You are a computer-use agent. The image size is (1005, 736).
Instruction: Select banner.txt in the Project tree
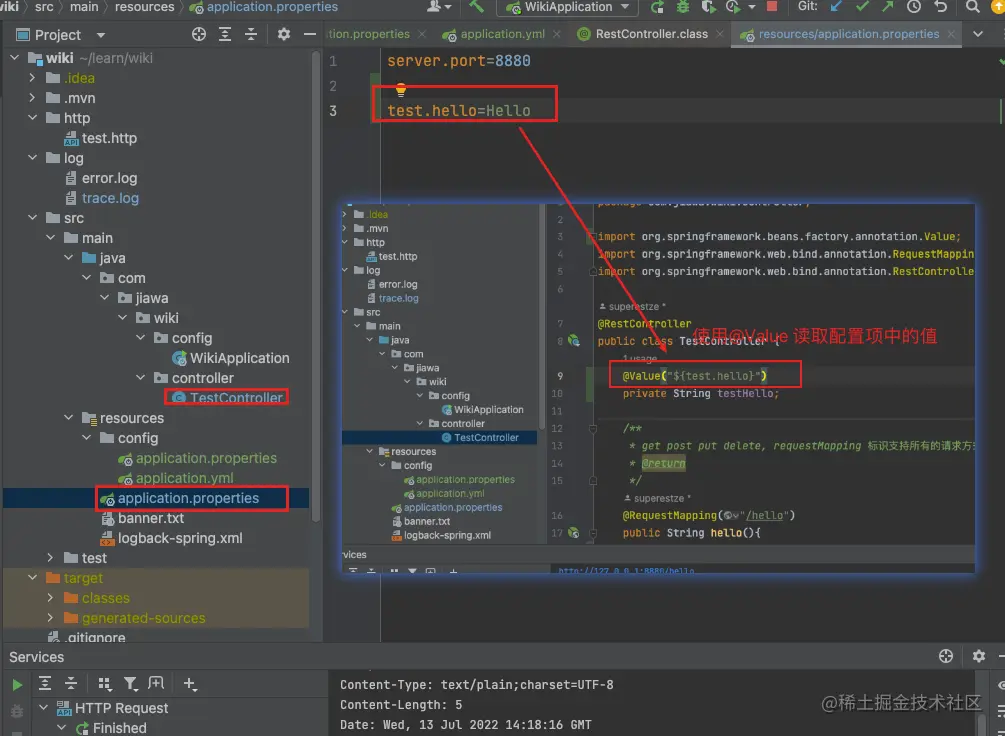click(142, 518)
